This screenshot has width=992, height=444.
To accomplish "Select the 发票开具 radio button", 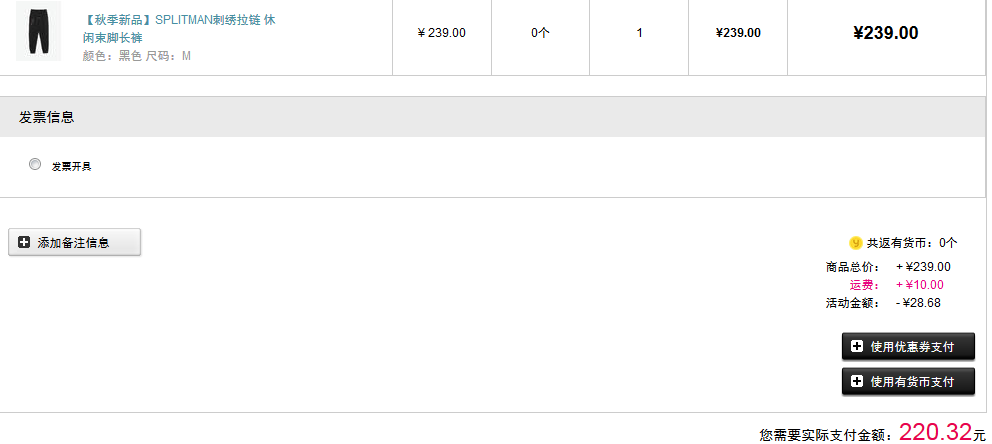I will click(x=35, y=164).
